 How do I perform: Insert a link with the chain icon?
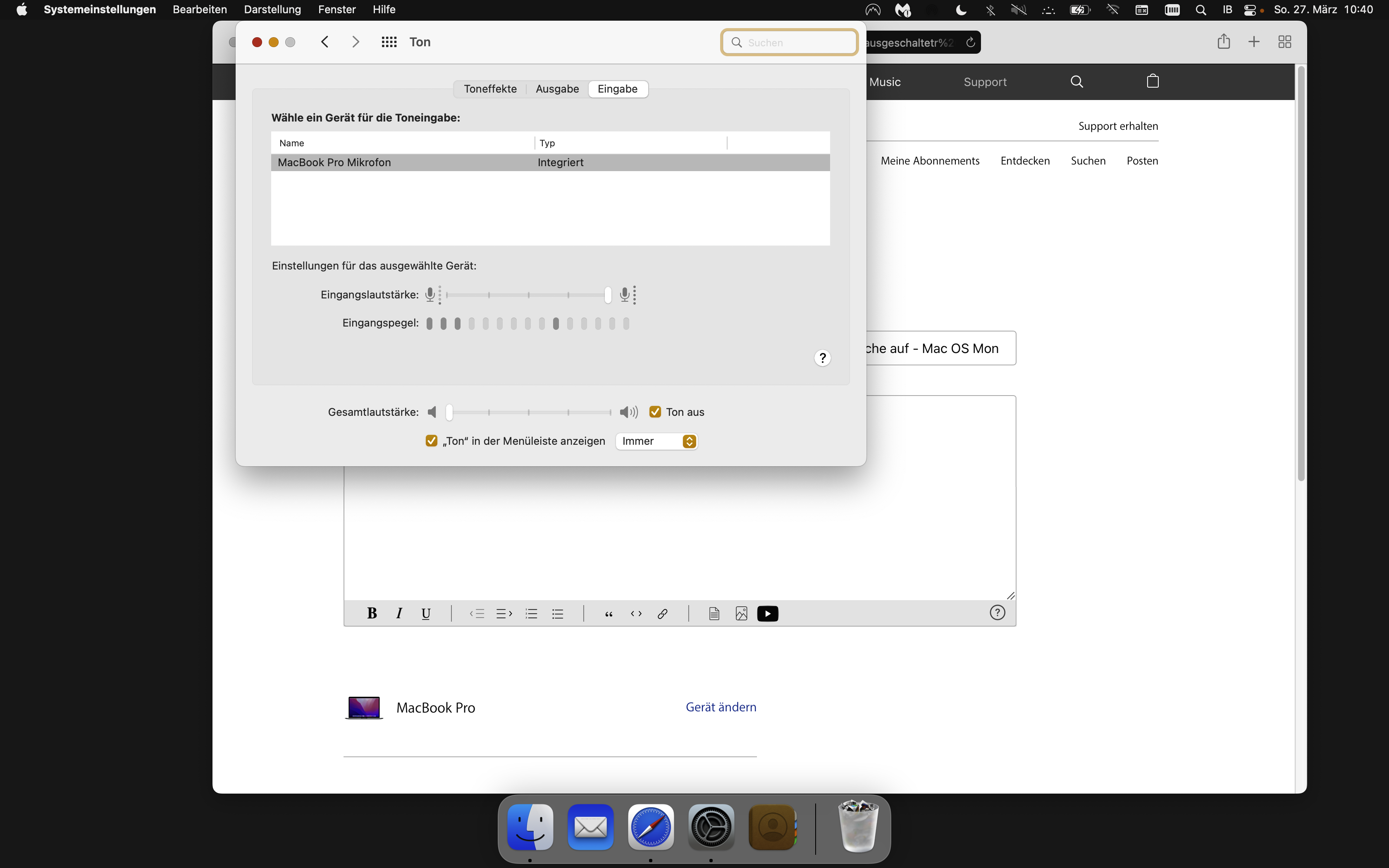[x=662, y=614]
